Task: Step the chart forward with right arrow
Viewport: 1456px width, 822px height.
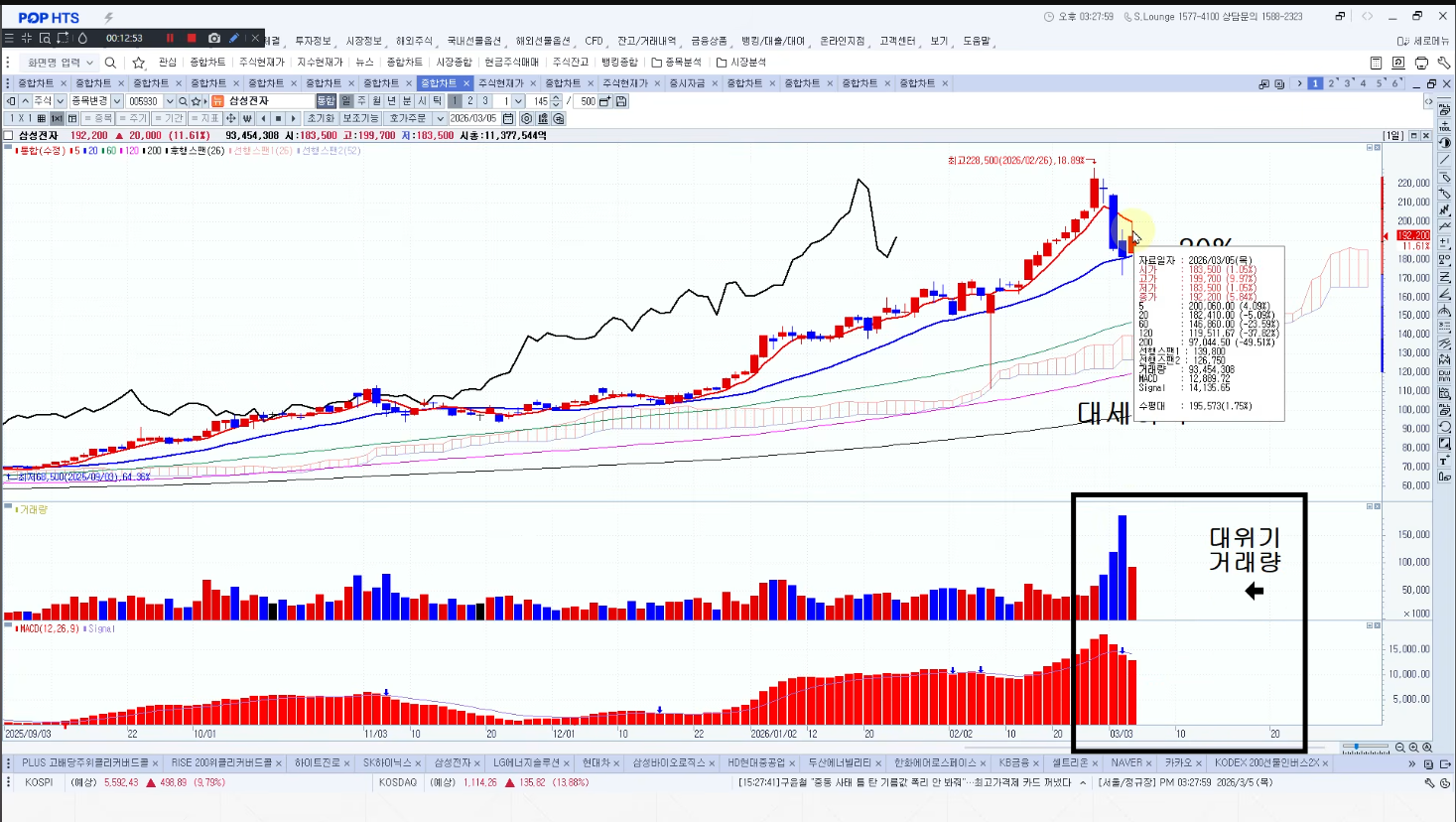Action: pyautogui.click(x=294, y=118)
